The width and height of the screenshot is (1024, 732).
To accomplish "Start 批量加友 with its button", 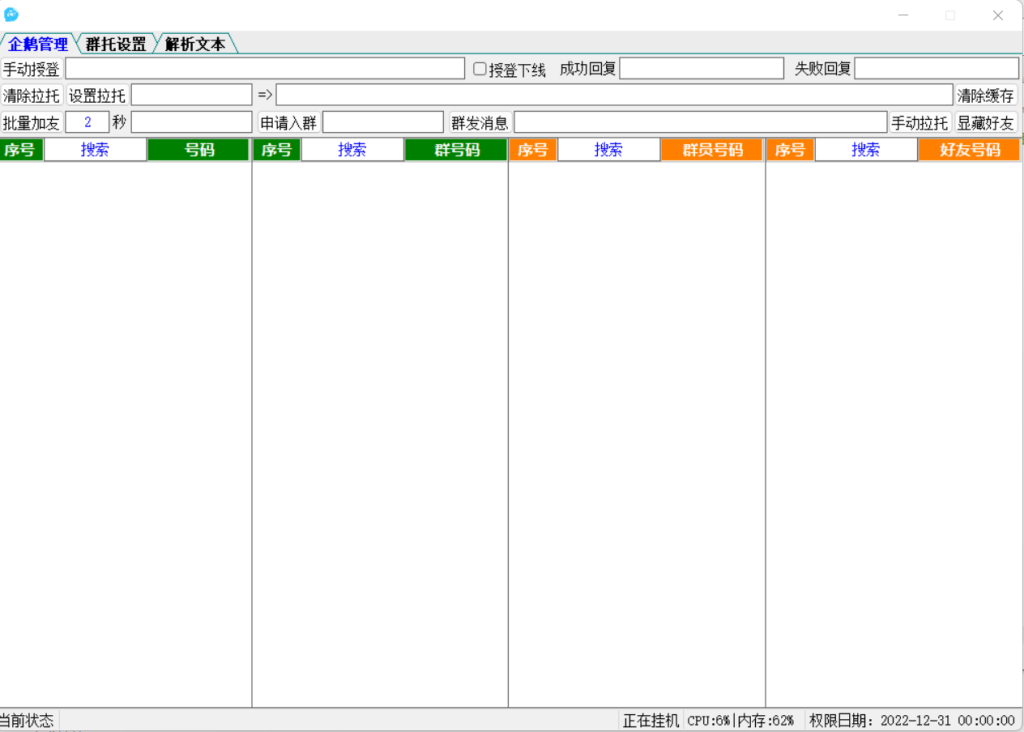I will pos(31,123).
